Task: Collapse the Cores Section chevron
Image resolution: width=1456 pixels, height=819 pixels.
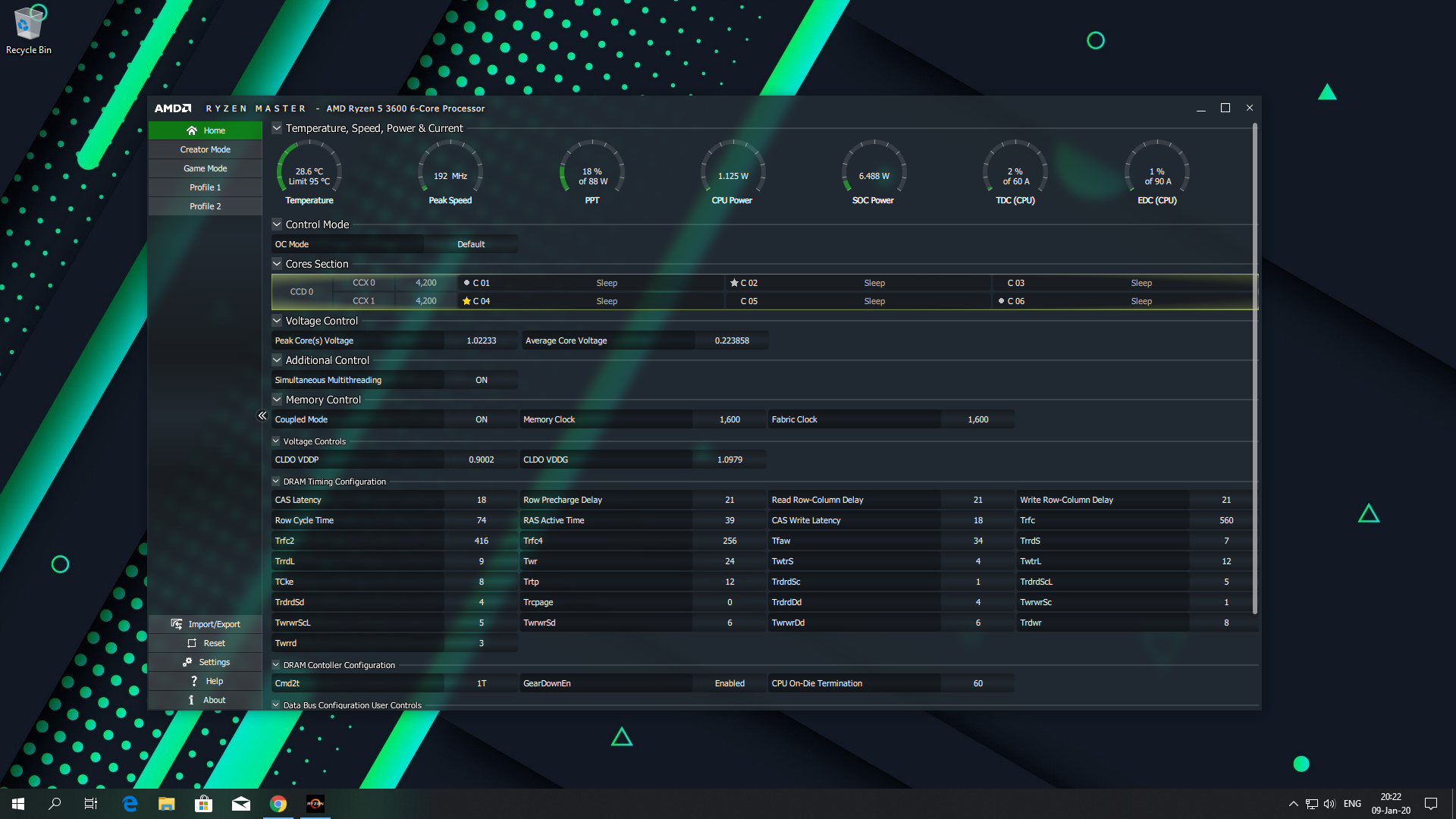Action: [277, 264]
